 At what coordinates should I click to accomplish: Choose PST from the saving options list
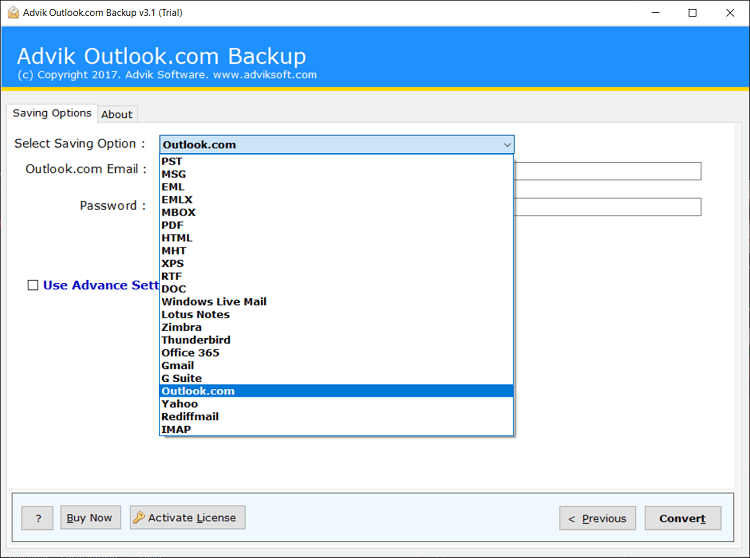(336, 161)
